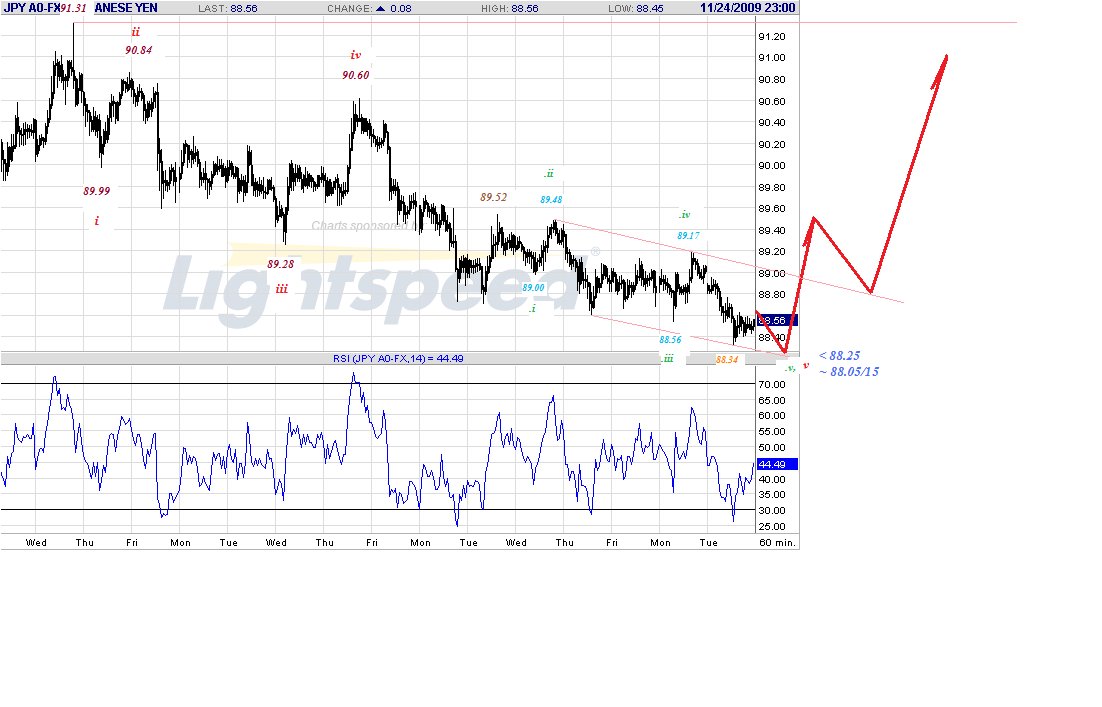The width and height of the screenshot is (1102, 707).
Task: Select the red wave i label below 89.99
Action: 96,221
